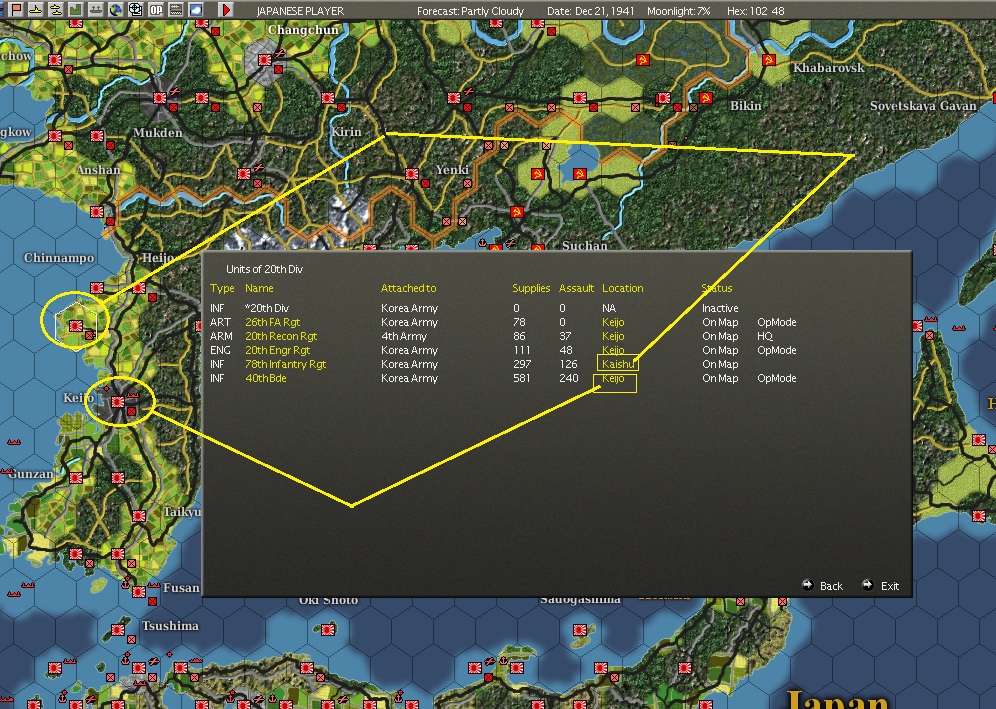This screenshot has height=709, width=996.
Task: Click the globe toolbar icon
Action: [116, 10]
